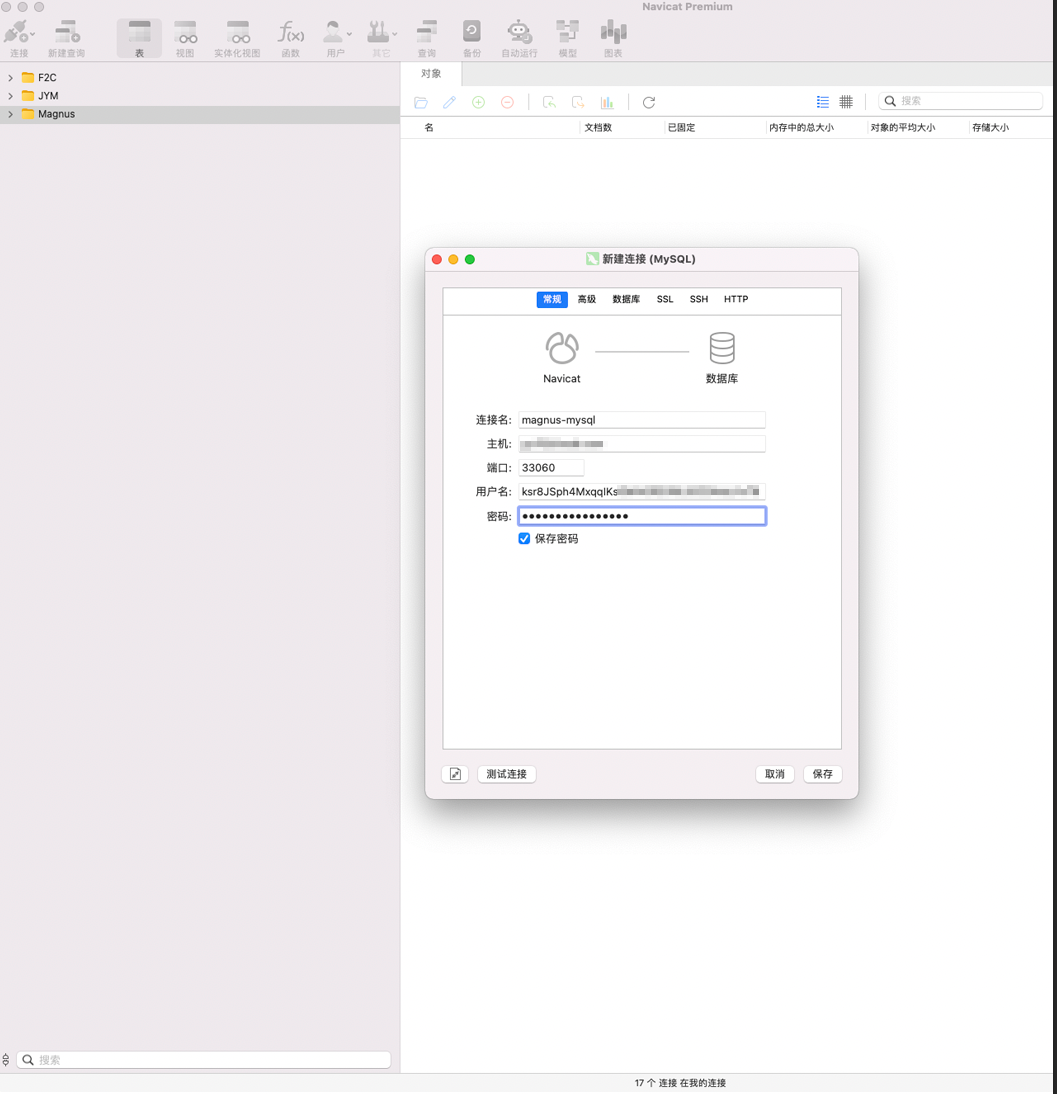Open the 高级 tab in dialog
The height and width of the screenshot is (1094, 1057).
pos(587,300)
